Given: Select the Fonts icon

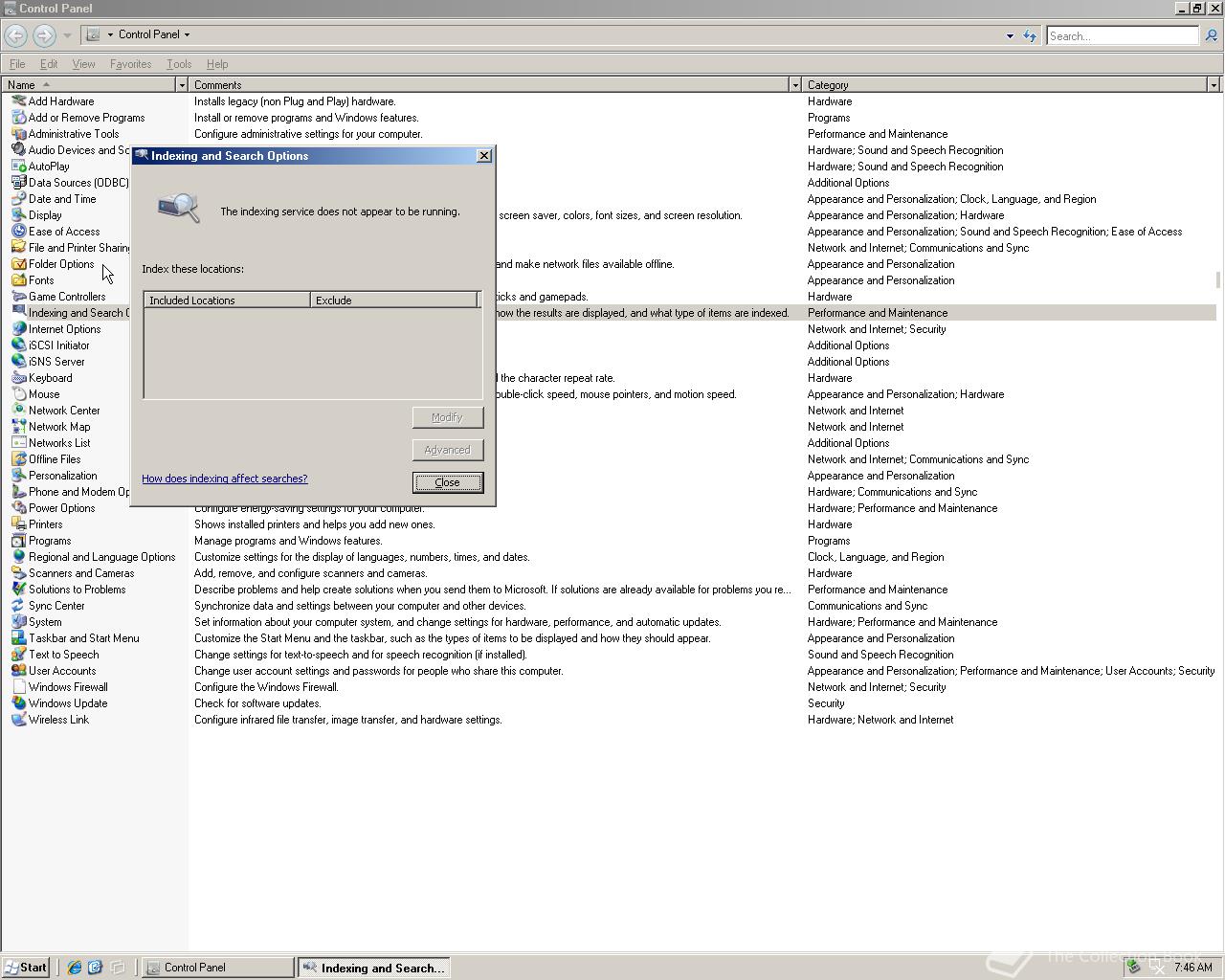Looking at the screenshot, I should [18, 280].
